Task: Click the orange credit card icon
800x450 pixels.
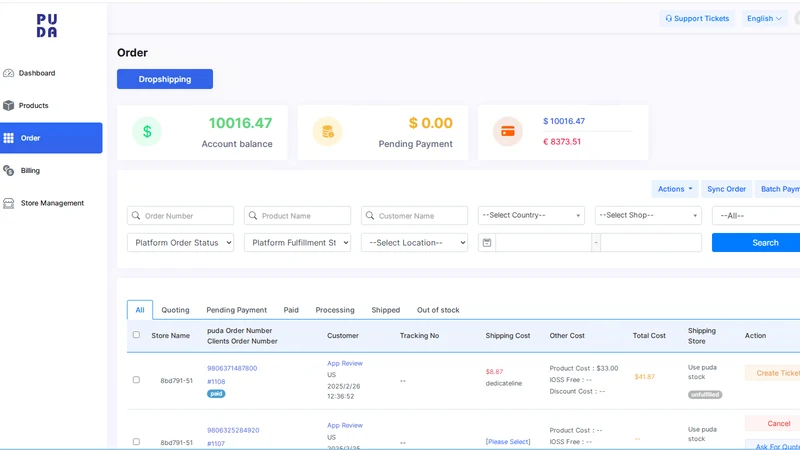Action: point(508,132)
